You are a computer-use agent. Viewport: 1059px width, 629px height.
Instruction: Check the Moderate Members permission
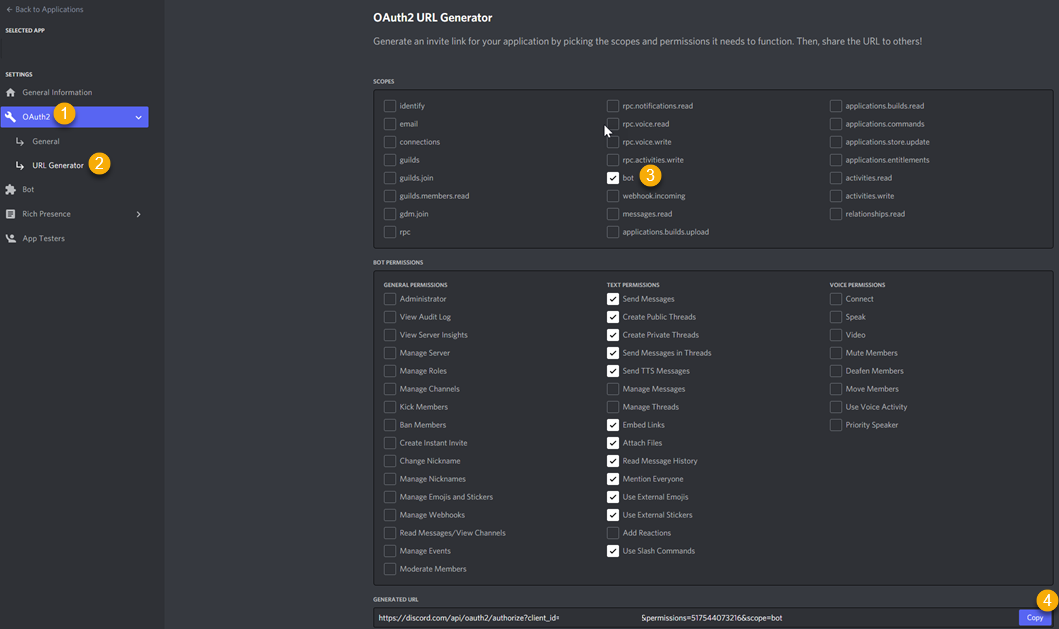coord(390,569)
